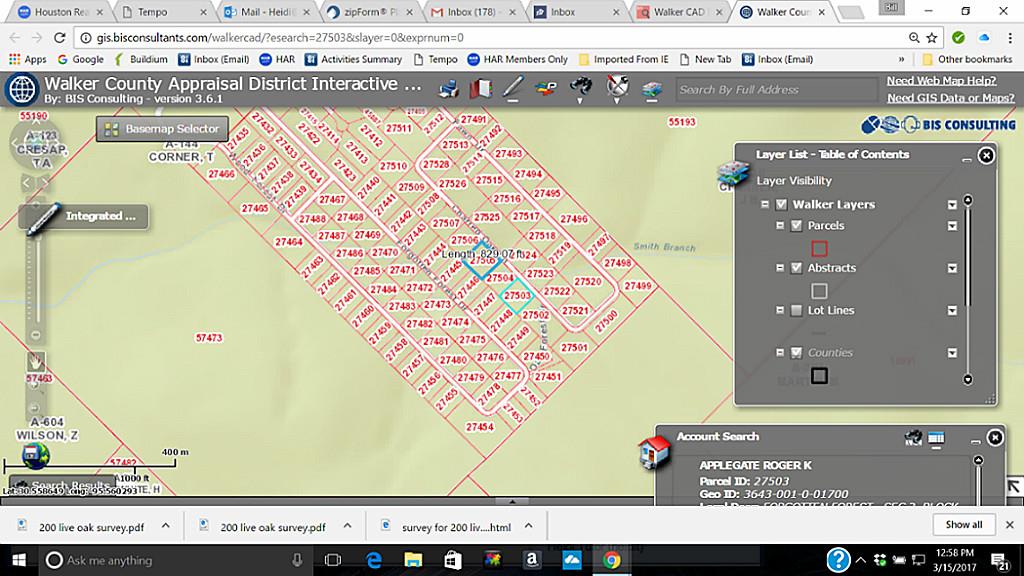Open the Basemap Selector button
Screen dimensions: 1024x576
point(163,129)
